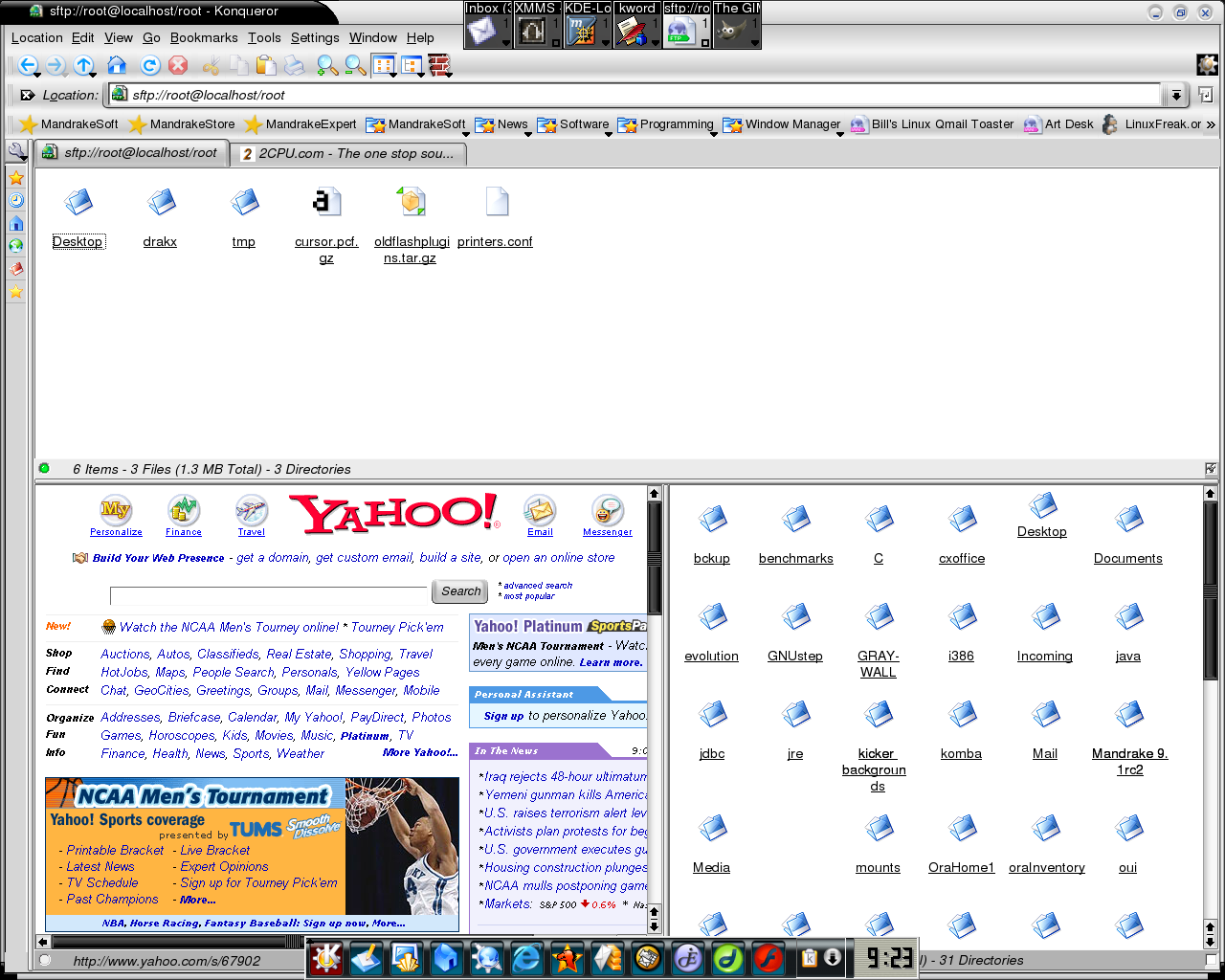Click Bill's Linux Qmail Toaster bookmark
1225x980 pixels.
click(x=932, y=124)
